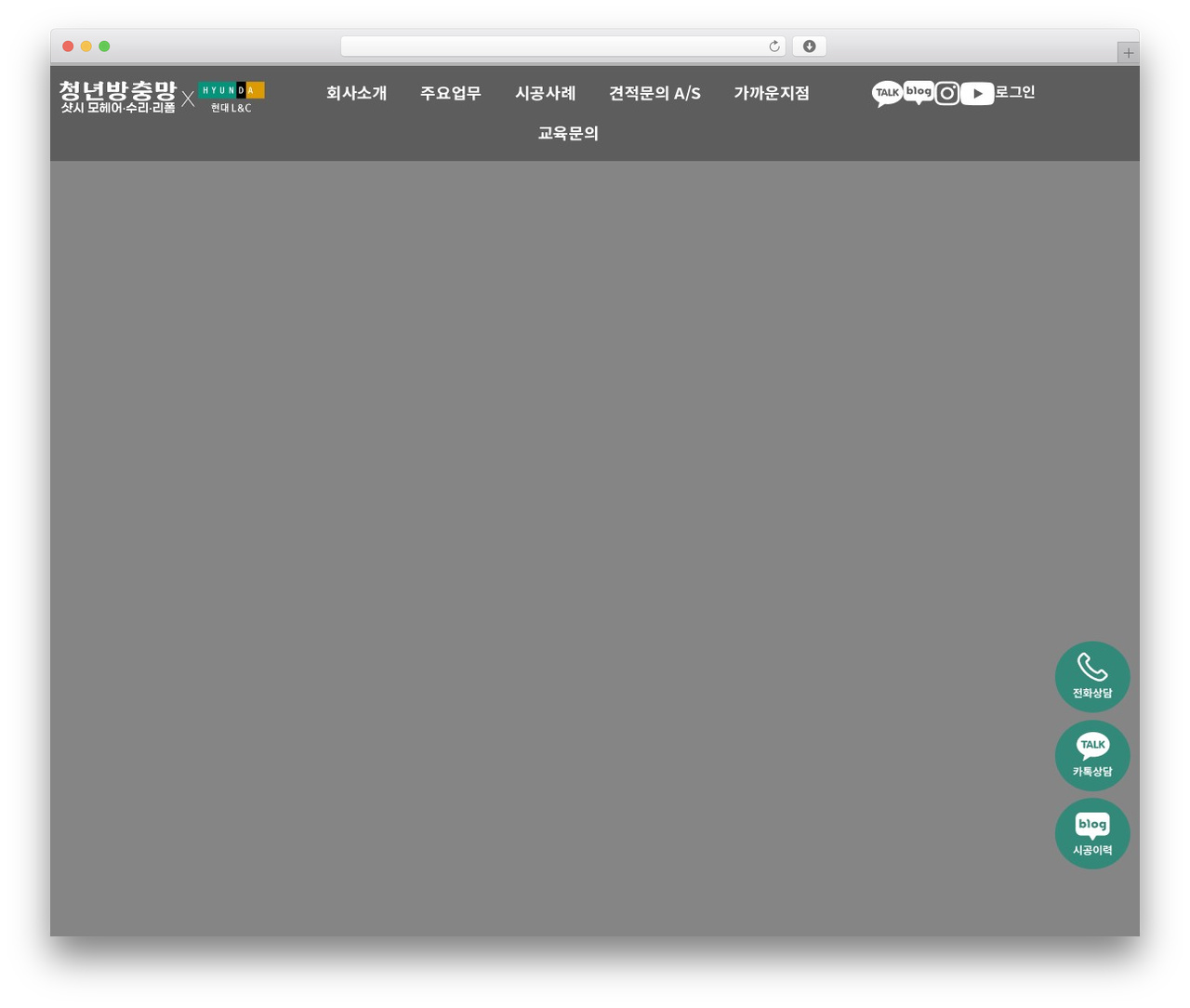Tap the 시공이력 floating blog button
This screenshot has width=1190, height=1008.
1092,834
